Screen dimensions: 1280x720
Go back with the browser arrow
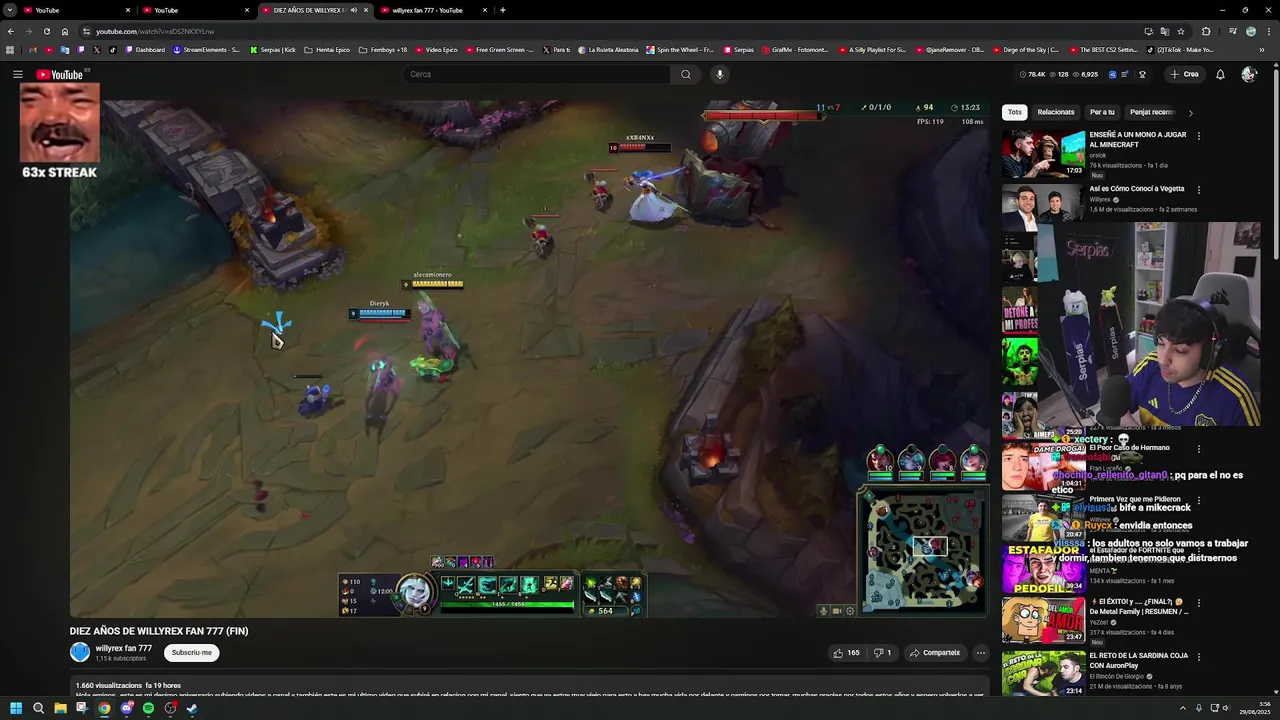point(10,31)
